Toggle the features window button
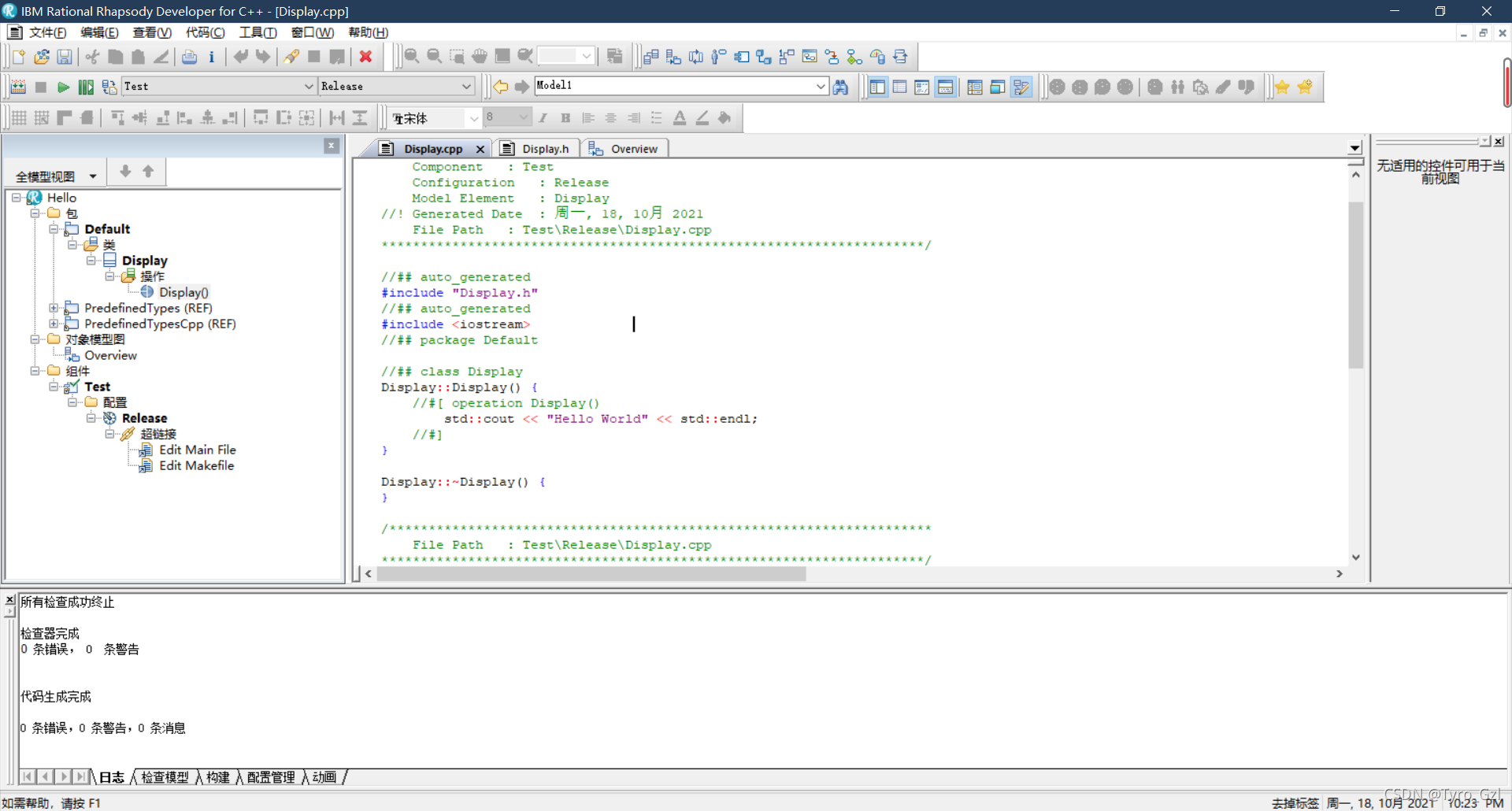 coord(899,87)
